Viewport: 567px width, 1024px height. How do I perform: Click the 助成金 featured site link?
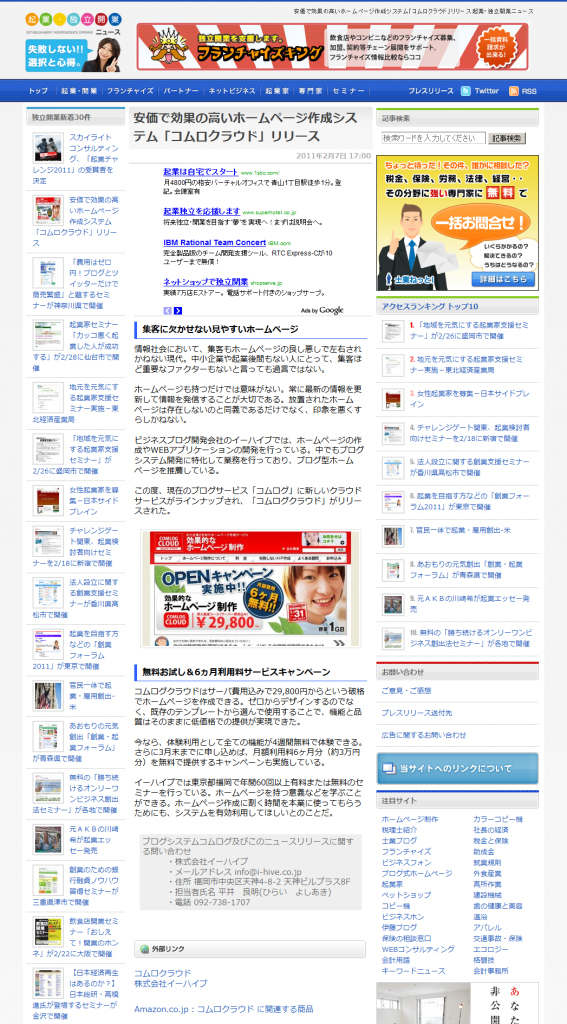point(483,852)
